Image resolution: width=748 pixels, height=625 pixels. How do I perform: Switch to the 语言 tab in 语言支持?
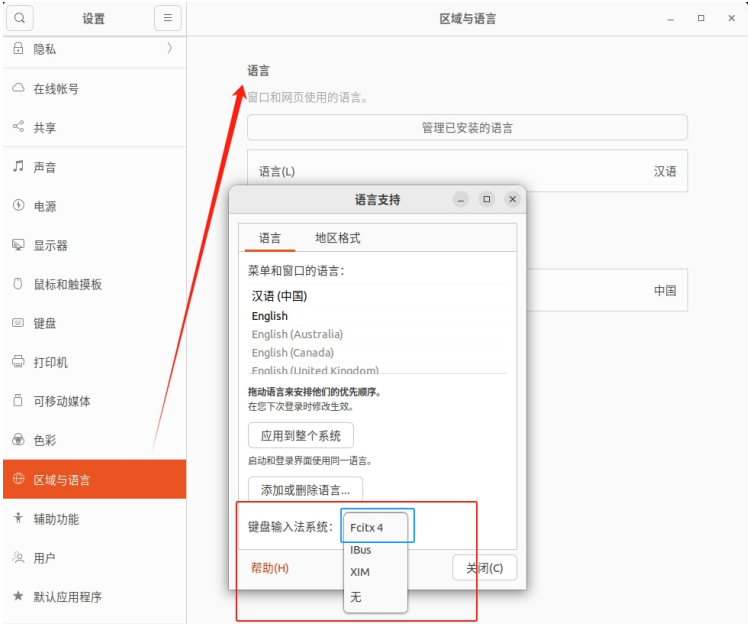pyautogui.click(x=270, y=238)
